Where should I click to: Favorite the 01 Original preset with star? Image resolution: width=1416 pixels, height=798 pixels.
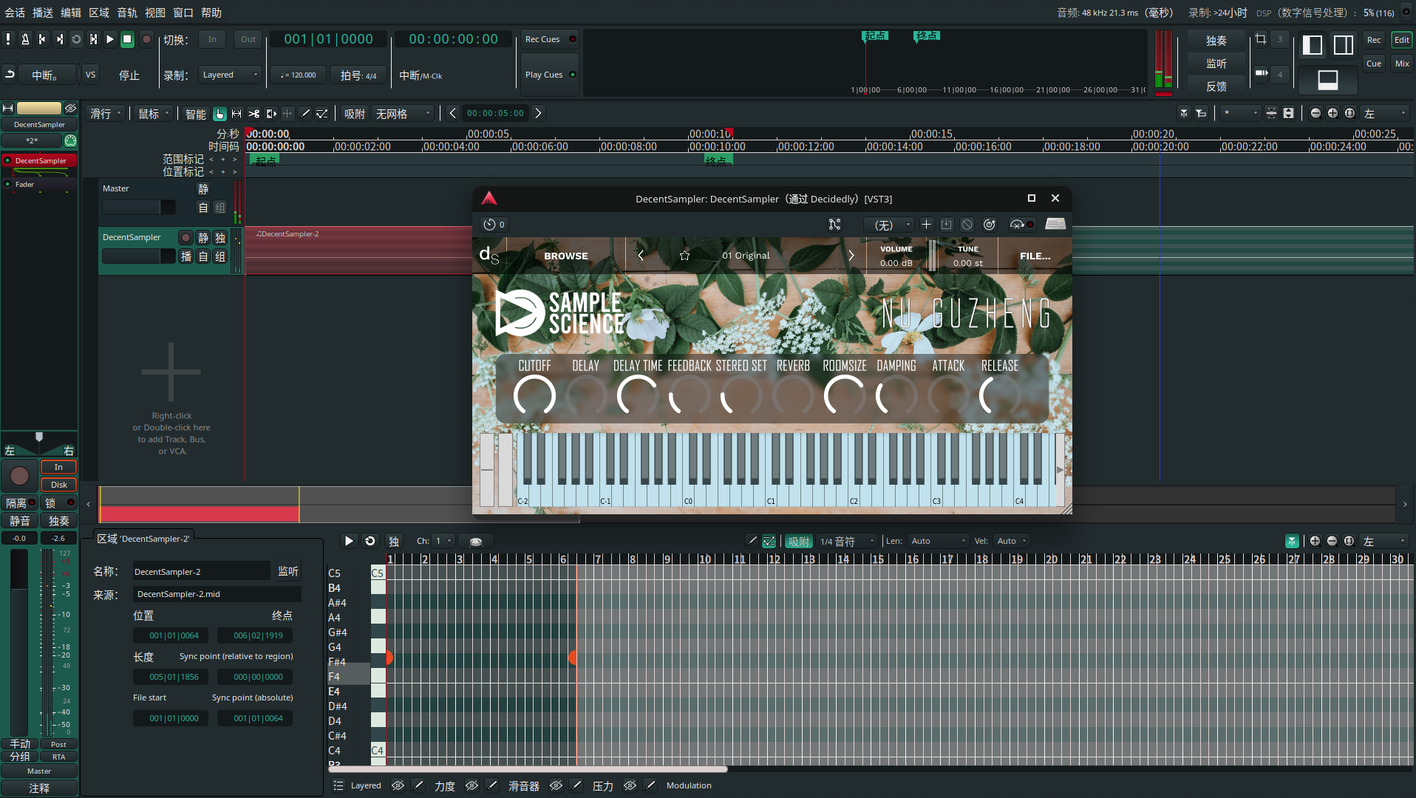685,256
